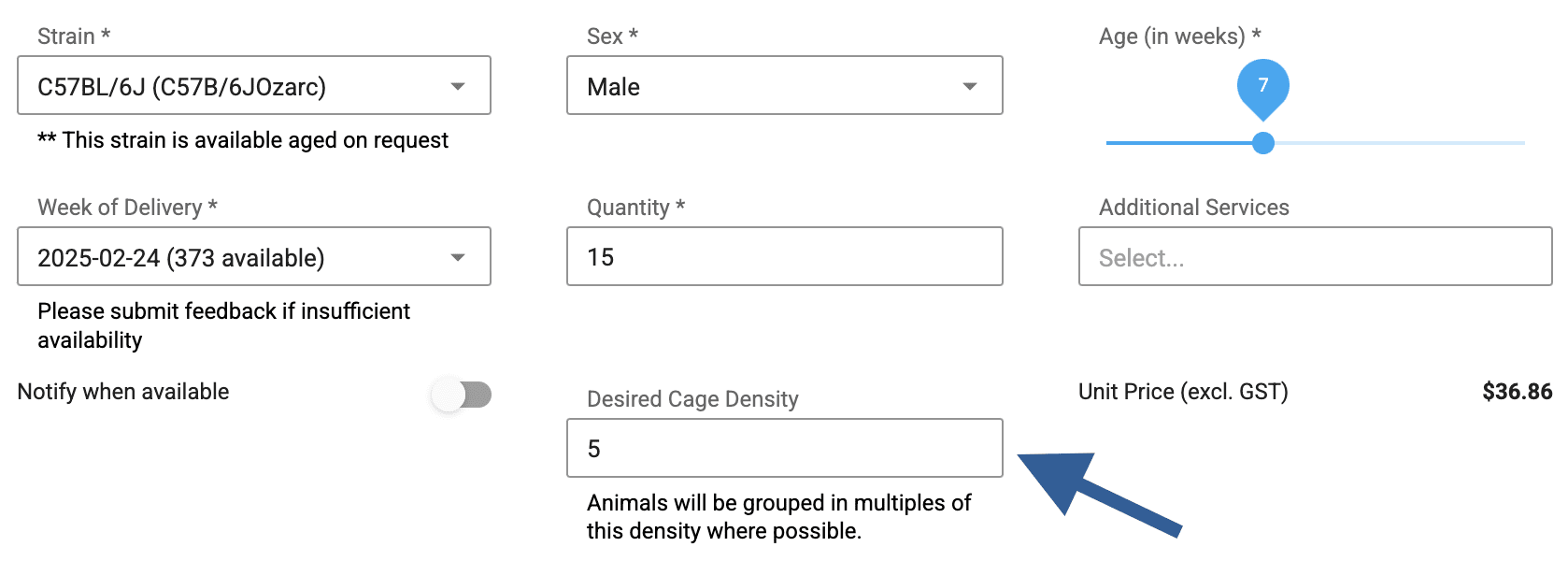Click the strain available aged on request note

click(243, 140)
